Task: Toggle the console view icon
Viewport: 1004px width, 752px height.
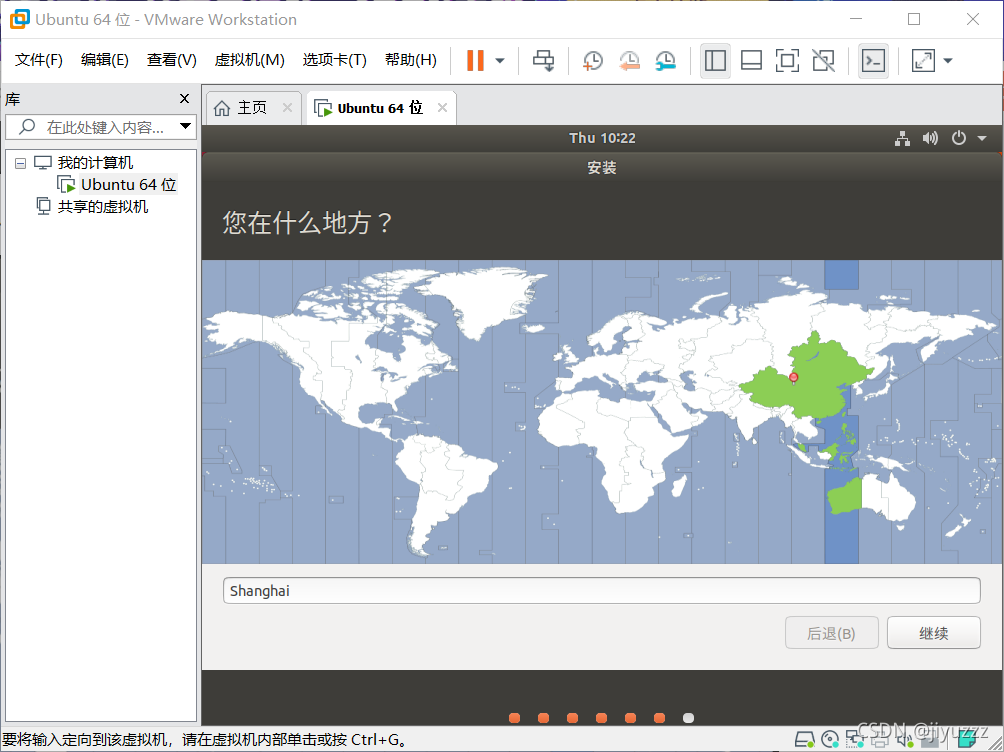Action: (873, 61)
